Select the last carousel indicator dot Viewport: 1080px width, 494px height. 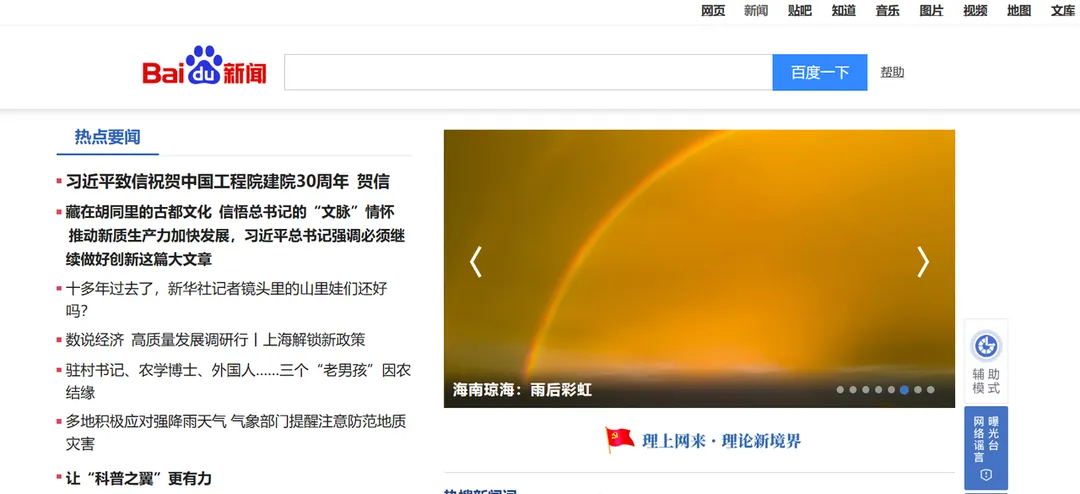tap(931, 390)
